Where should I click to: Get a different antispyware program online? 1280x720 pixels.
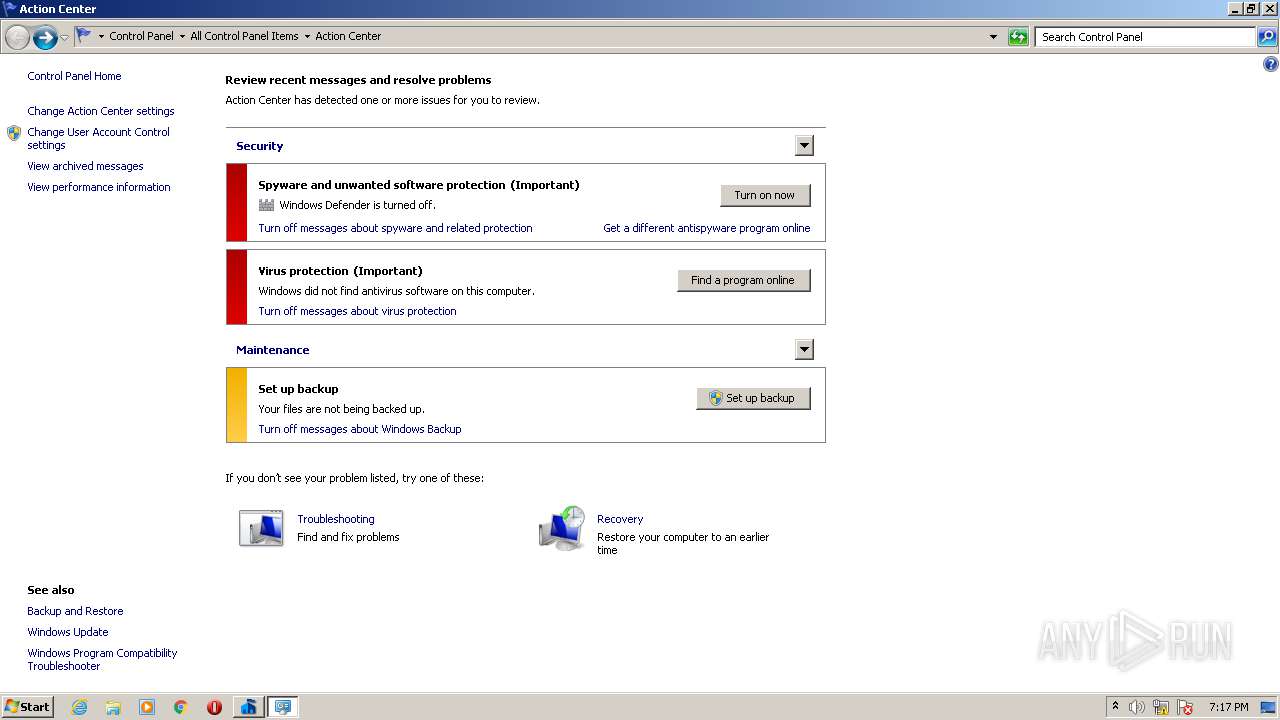(707, 228)
